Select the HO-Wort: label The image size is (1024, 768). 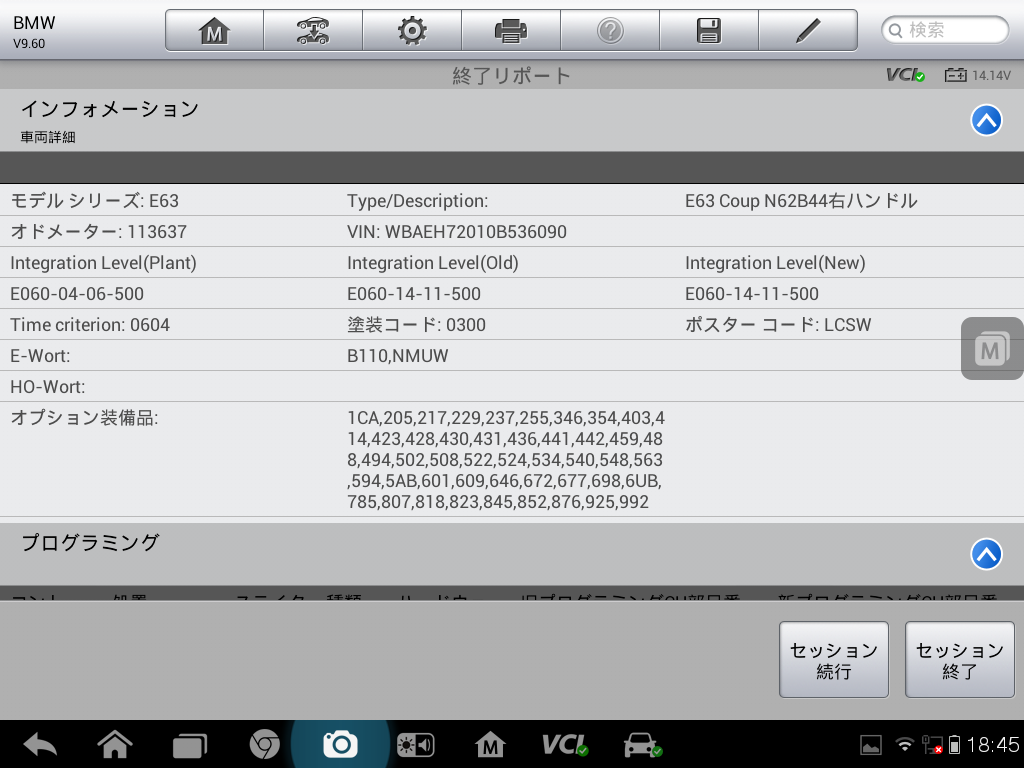pyautogui.click(x=48, y=387)
